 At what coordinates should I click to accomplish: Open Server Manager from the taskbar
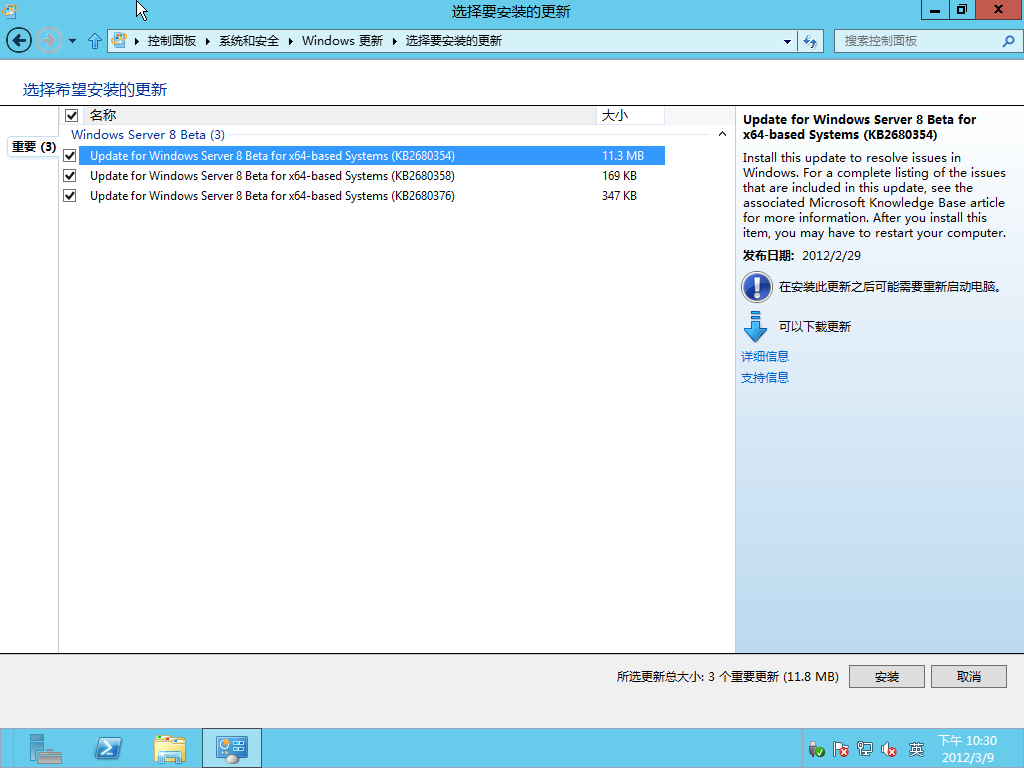(x=45, y=748)
